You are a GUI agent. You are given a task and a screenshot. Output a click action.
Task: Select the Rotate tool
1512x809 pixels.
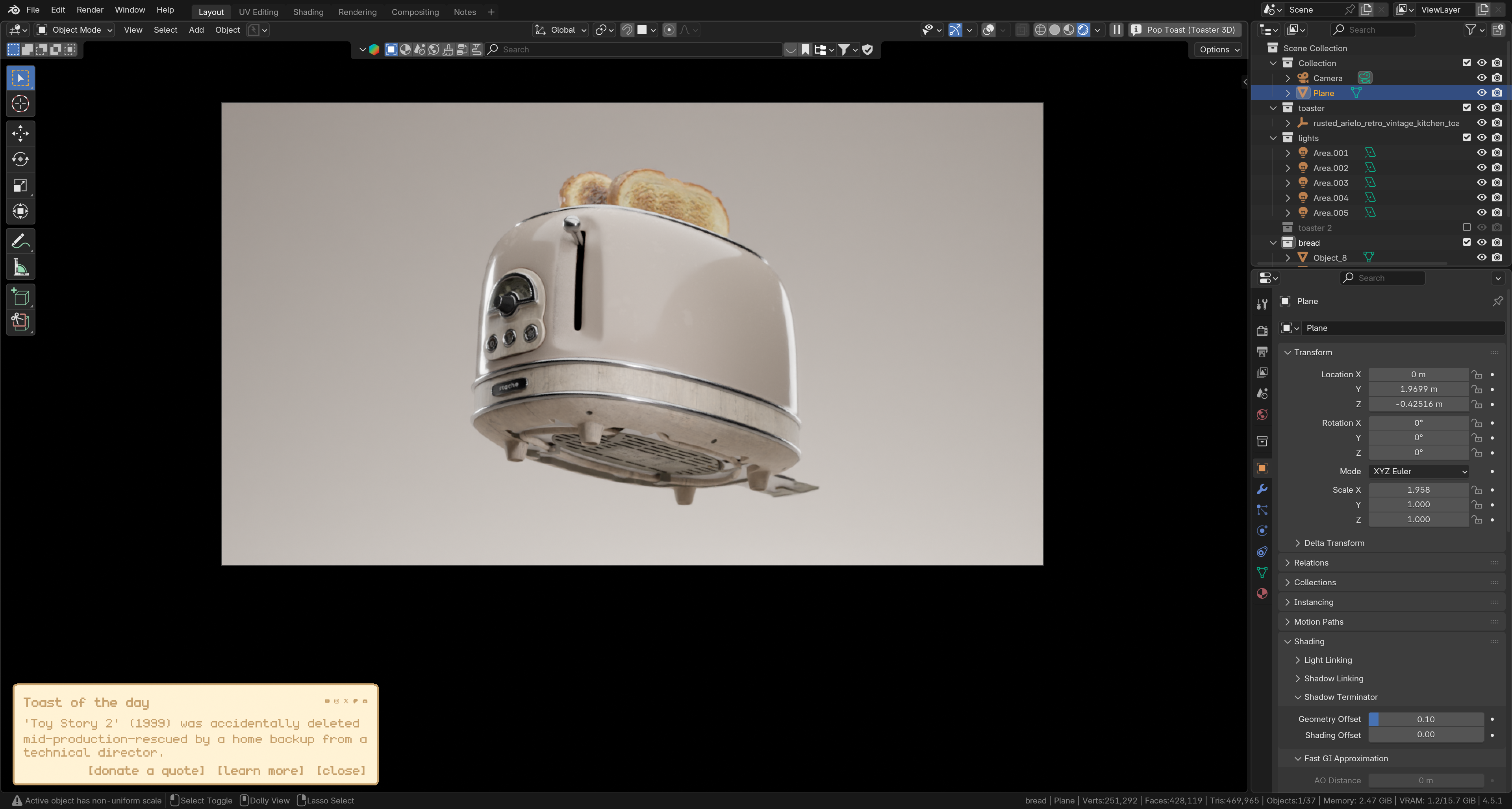[x=20, y=159]
